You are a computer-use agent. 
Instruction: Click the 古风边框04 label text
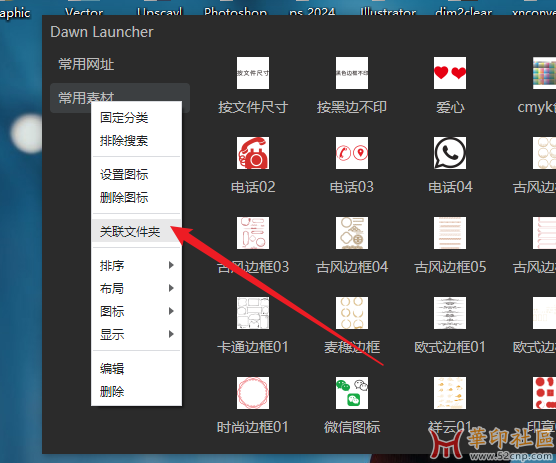point(352,267)
